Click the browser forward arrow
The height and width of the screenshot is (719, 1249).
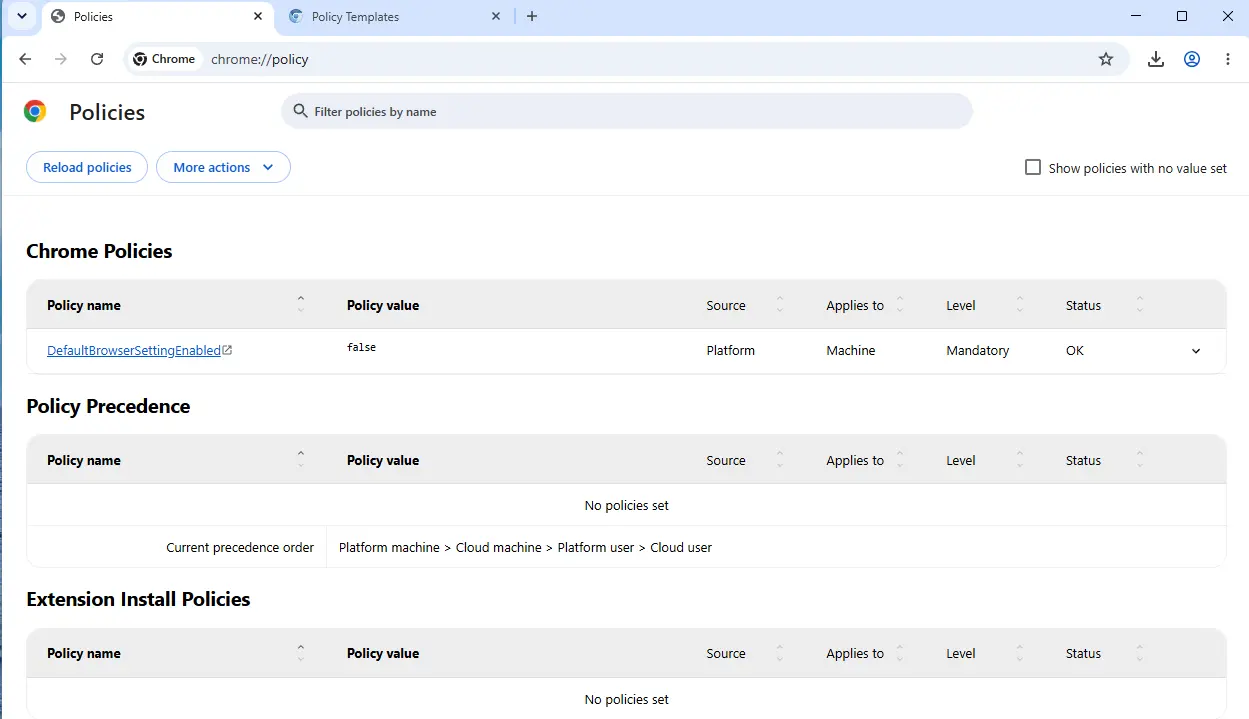click(x=61, y=59)
